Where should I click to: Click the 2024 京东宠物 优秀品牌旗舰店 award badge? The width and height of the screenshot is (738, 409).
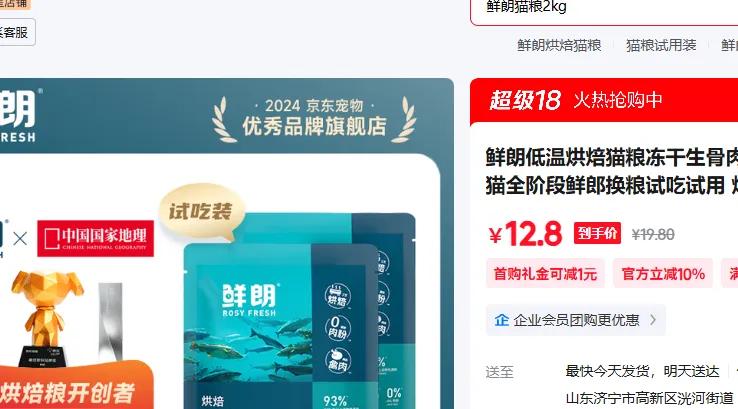314,119
